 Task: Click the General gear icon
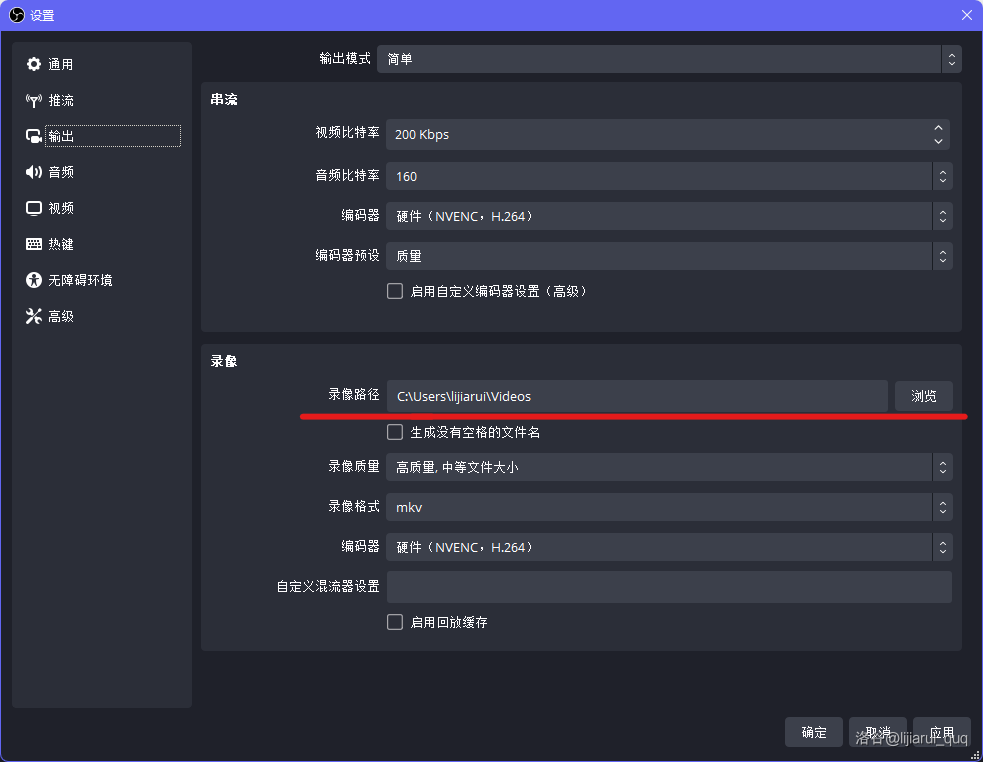pos(34,64)
